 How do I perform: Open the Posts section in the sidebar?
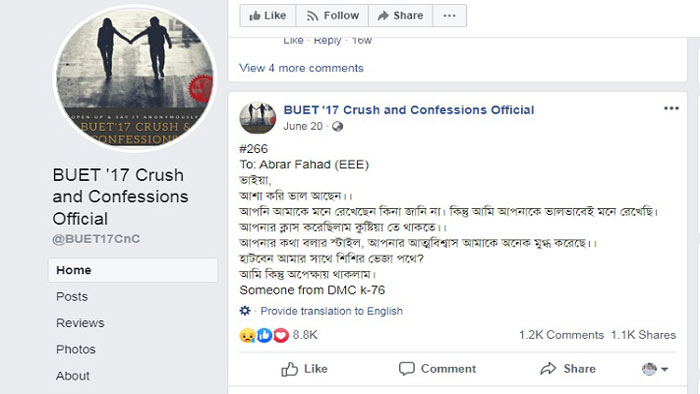[72, 297]
